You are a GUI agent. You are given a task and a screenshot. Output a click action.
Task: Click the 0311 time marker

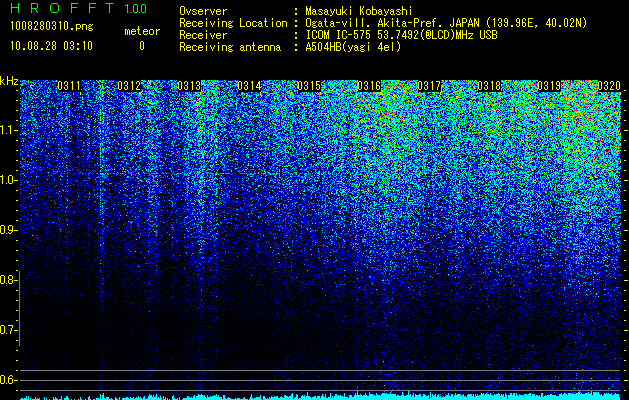tap(69, 86)
